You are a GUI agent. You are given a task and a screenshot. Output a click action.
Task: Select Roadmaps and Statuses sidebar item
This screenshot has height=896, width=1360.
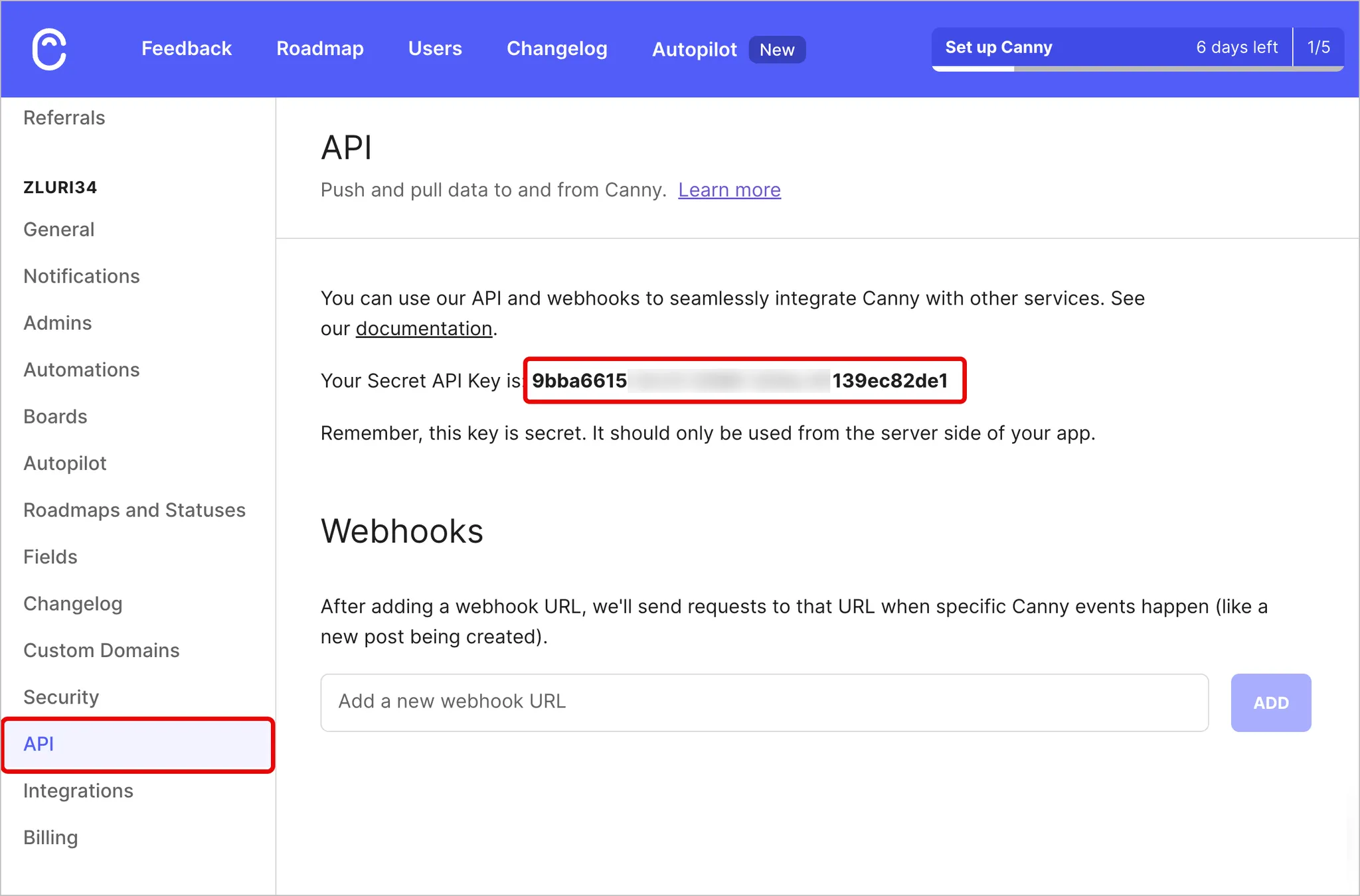point(134,510)
